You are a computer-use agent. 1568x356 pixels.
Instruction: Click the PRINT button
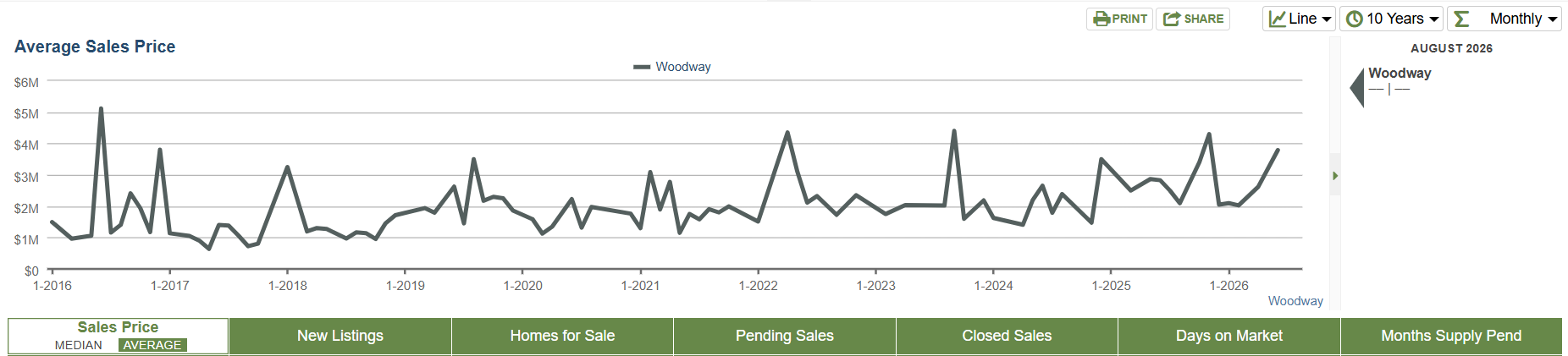click(1119, 19)
